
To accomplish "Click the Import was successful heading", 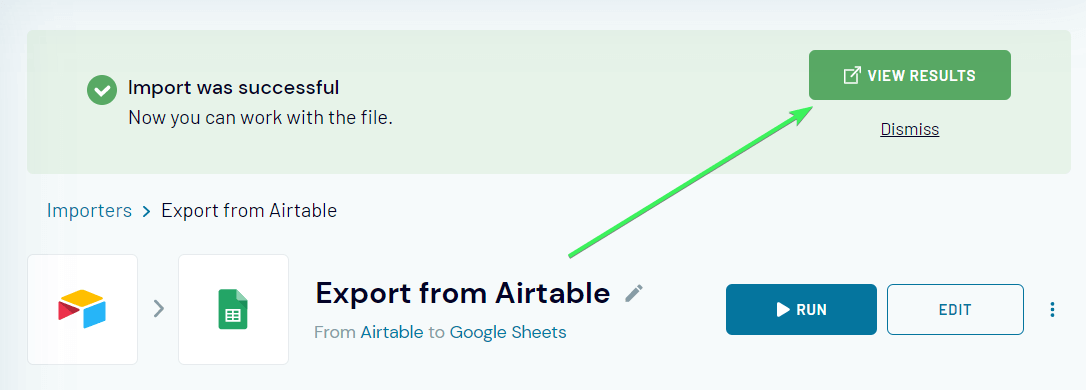I will tap(233, 88).
